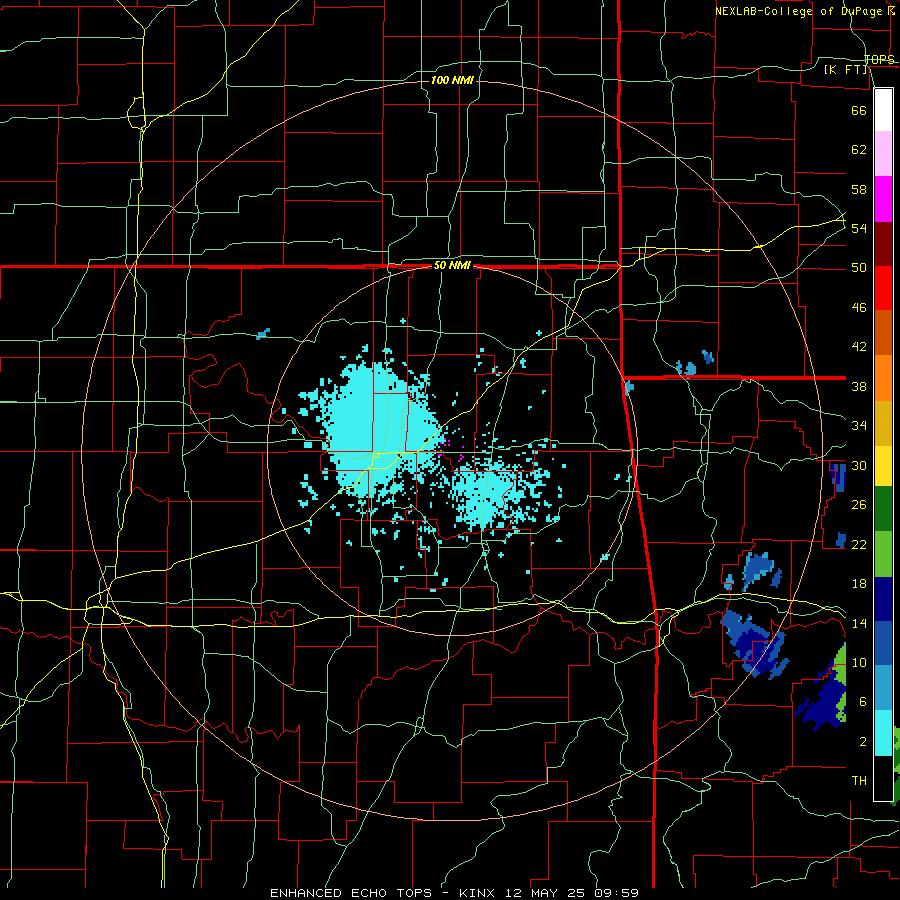Click the '22' legend value
The width and height of the screenshot is (900, 900).
(x=859, y=544)
